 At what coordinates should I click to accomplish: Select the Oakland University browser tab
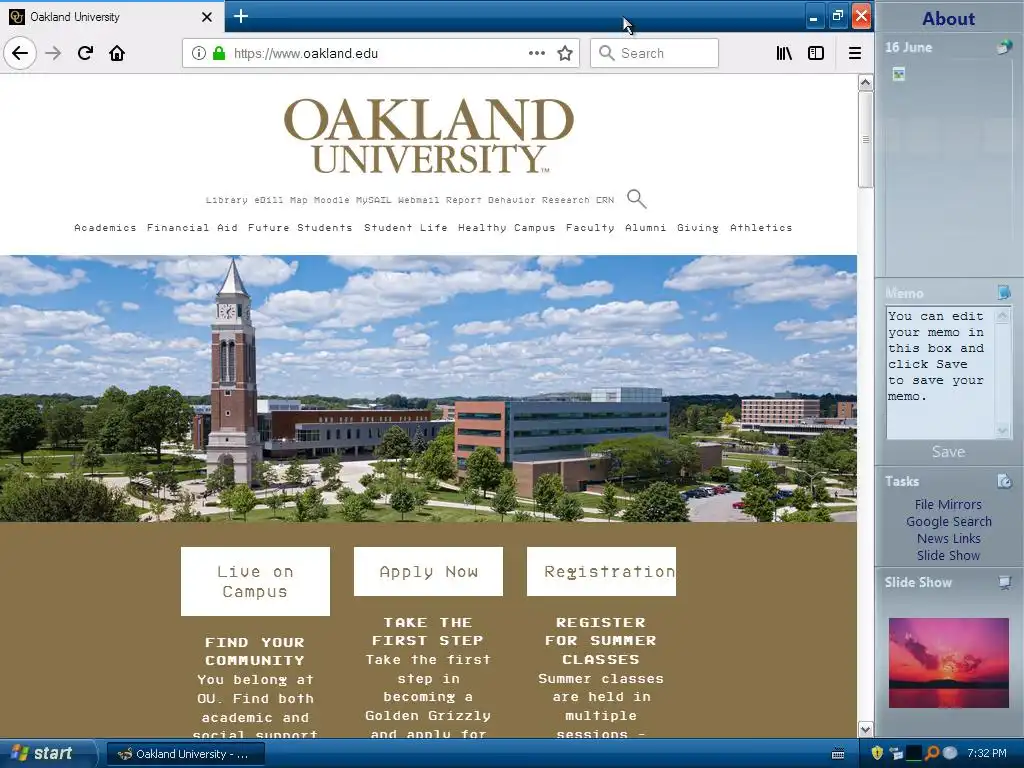tap(112, 17)
